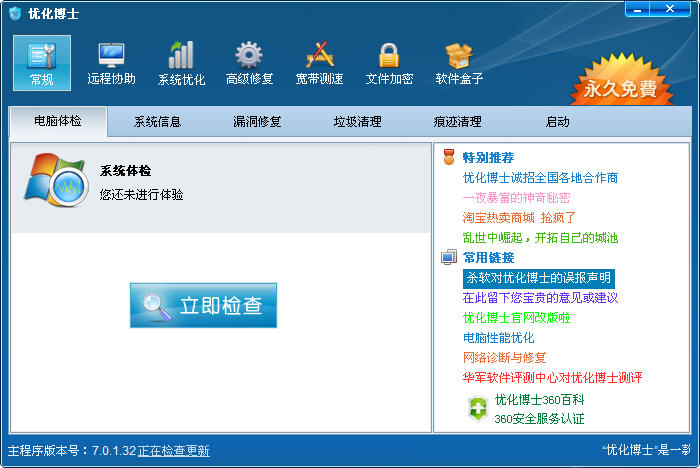Viewport: 700px width, 468px height.
Task: Open 远程协助 remote assistance tool
Action: [x=111, y=63]
